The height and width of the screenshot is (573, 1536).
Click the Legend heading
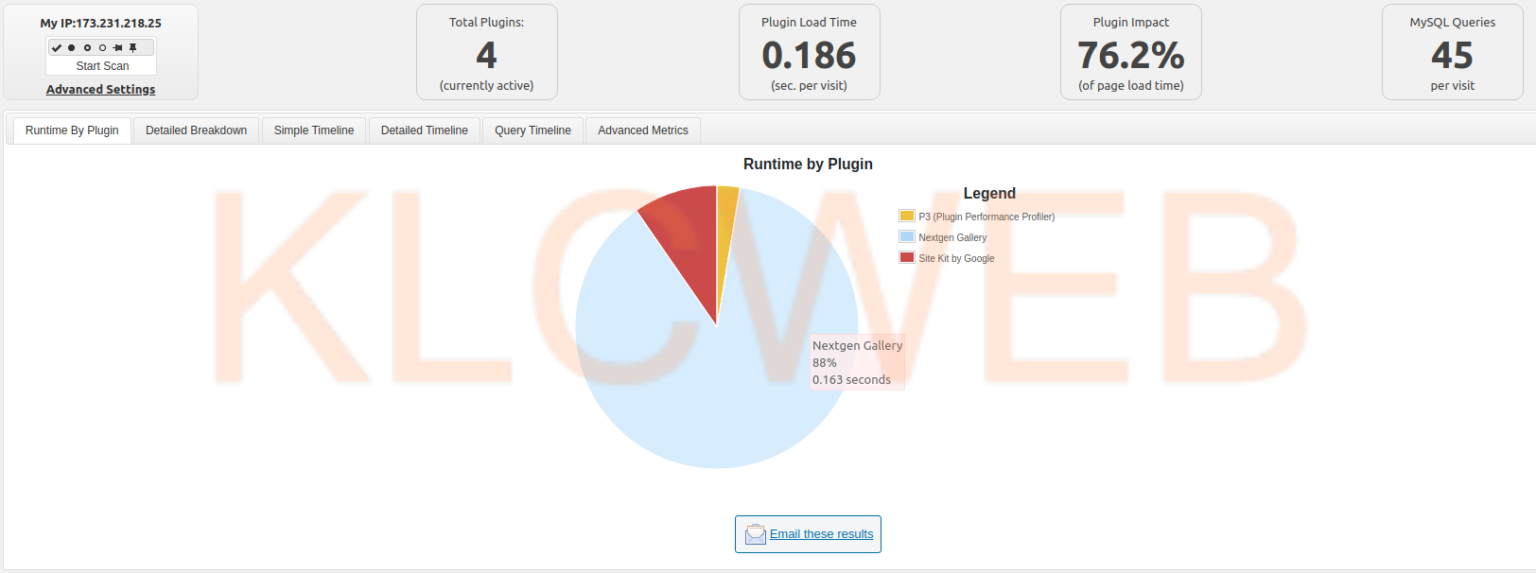(x=989, y=194)
